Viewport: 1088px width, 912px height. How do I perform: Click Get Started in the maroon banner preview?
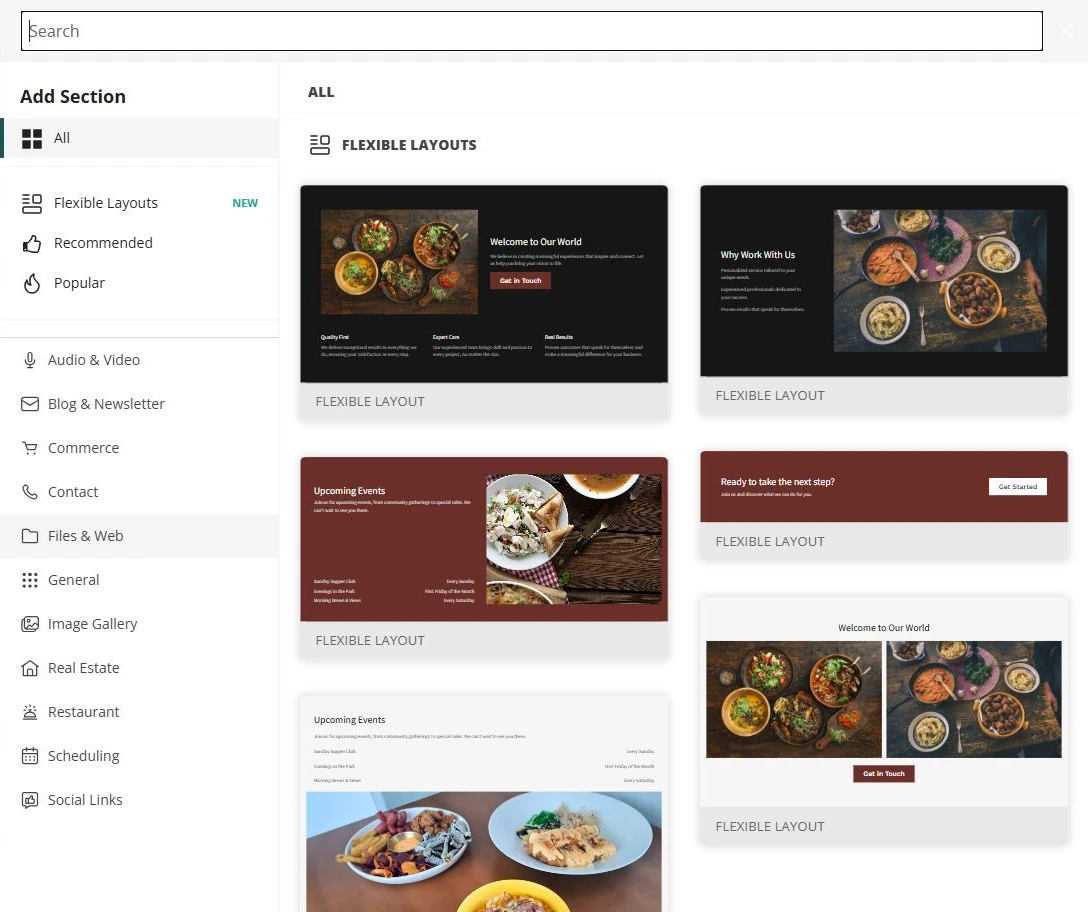(x=1018, y=487)
